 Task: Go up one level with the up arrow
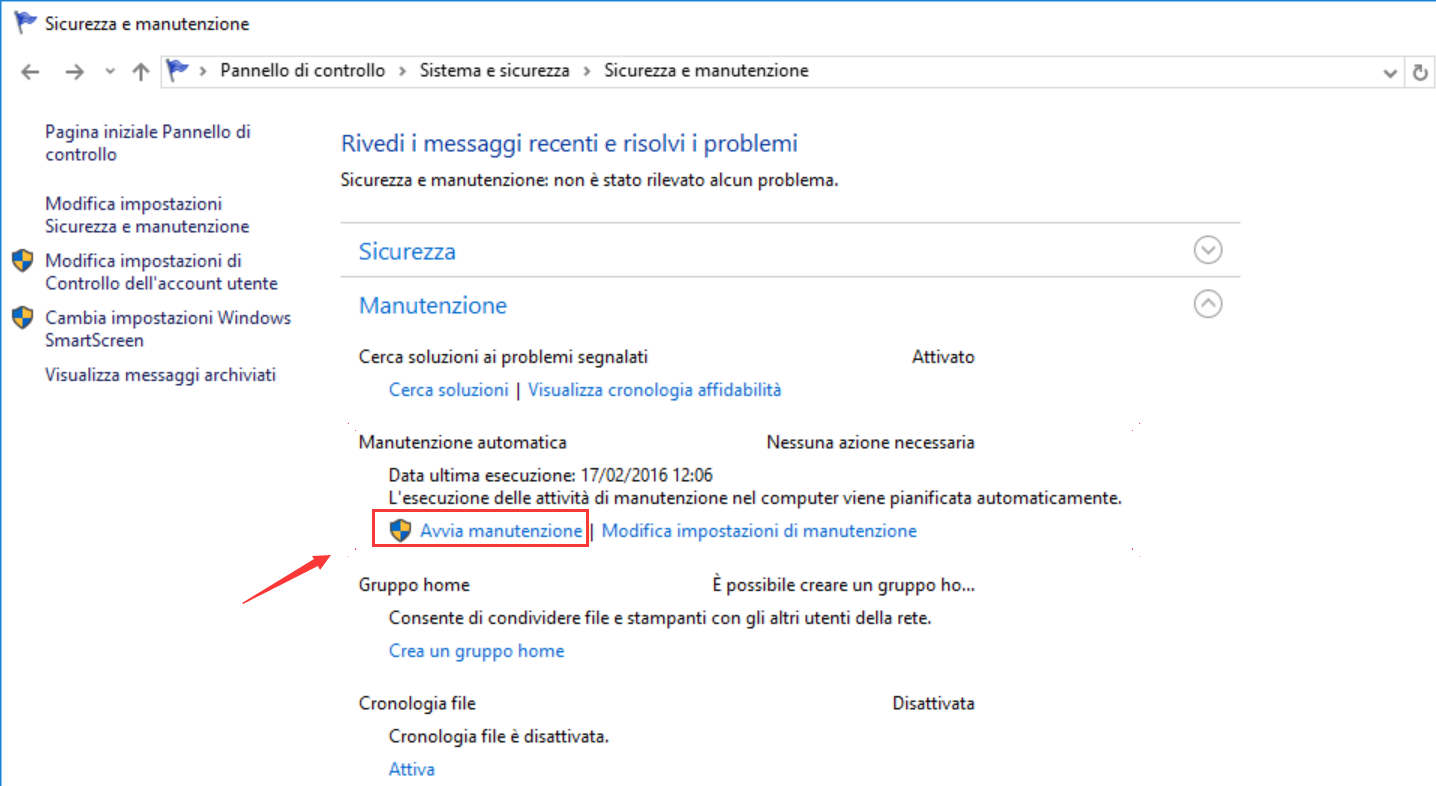coord(141,72)
